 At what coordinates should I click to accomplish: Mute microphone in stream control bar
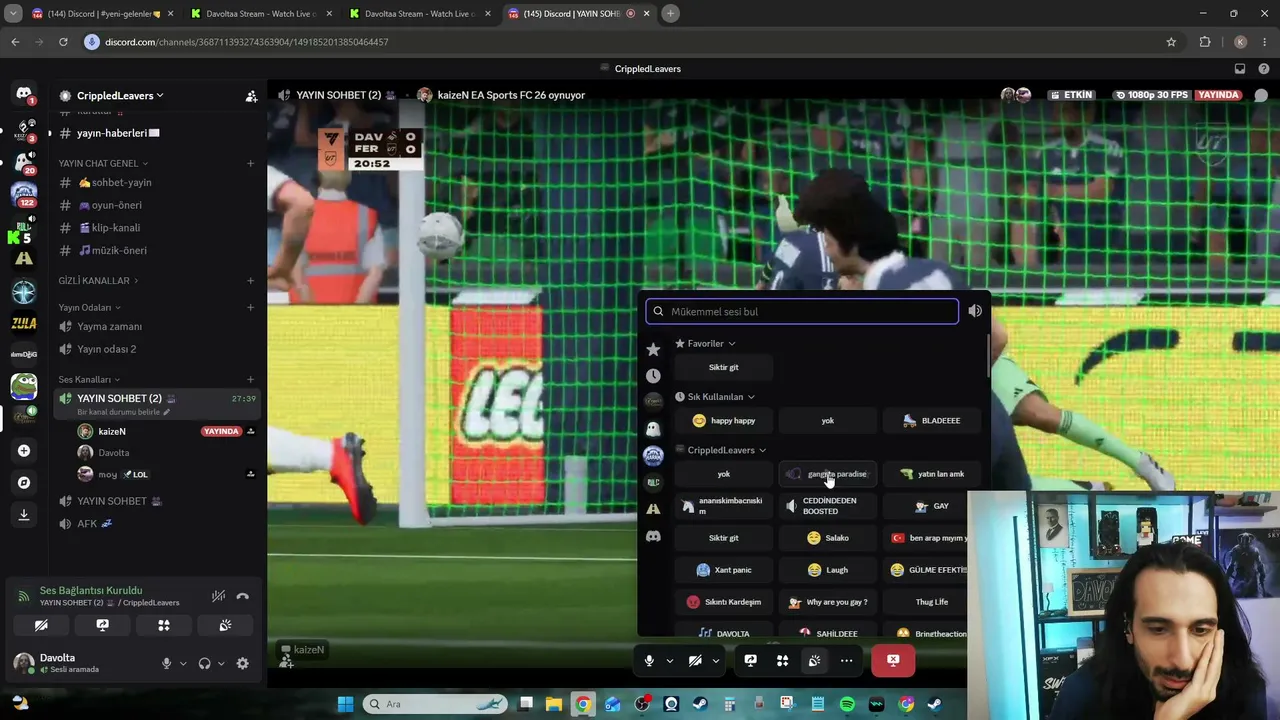click(x=649, y=660)
